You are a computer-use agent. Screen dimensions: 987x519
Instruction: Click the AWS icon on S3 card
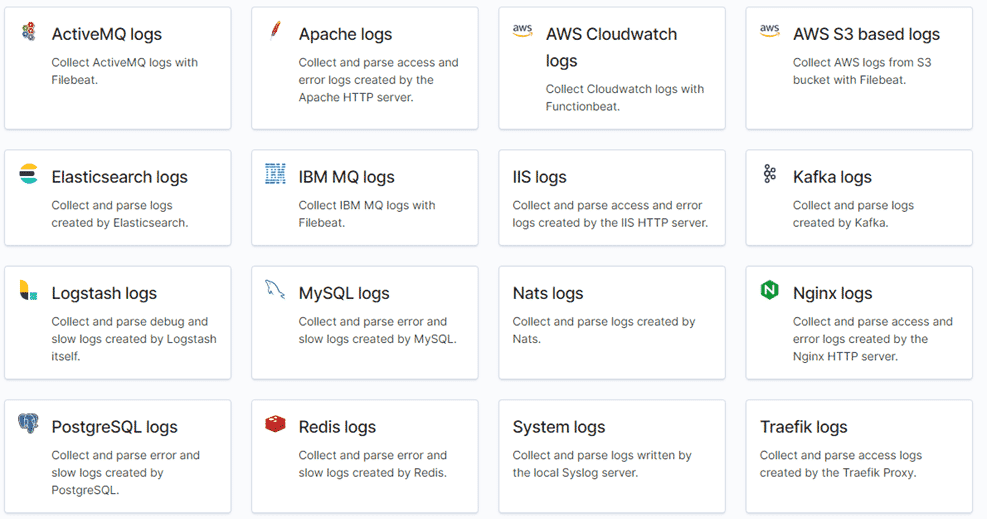coord(769,30)
